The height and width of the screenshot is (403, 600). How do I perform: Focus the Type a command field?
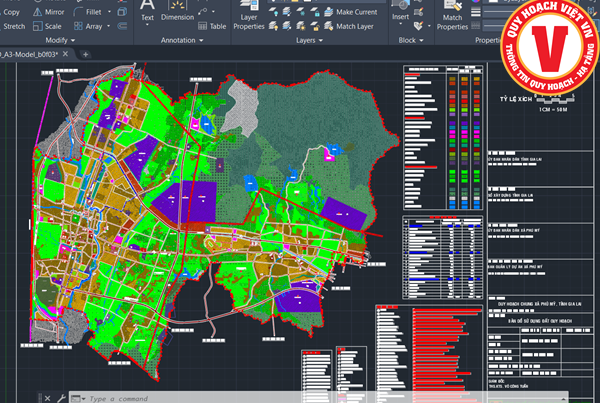318,398
